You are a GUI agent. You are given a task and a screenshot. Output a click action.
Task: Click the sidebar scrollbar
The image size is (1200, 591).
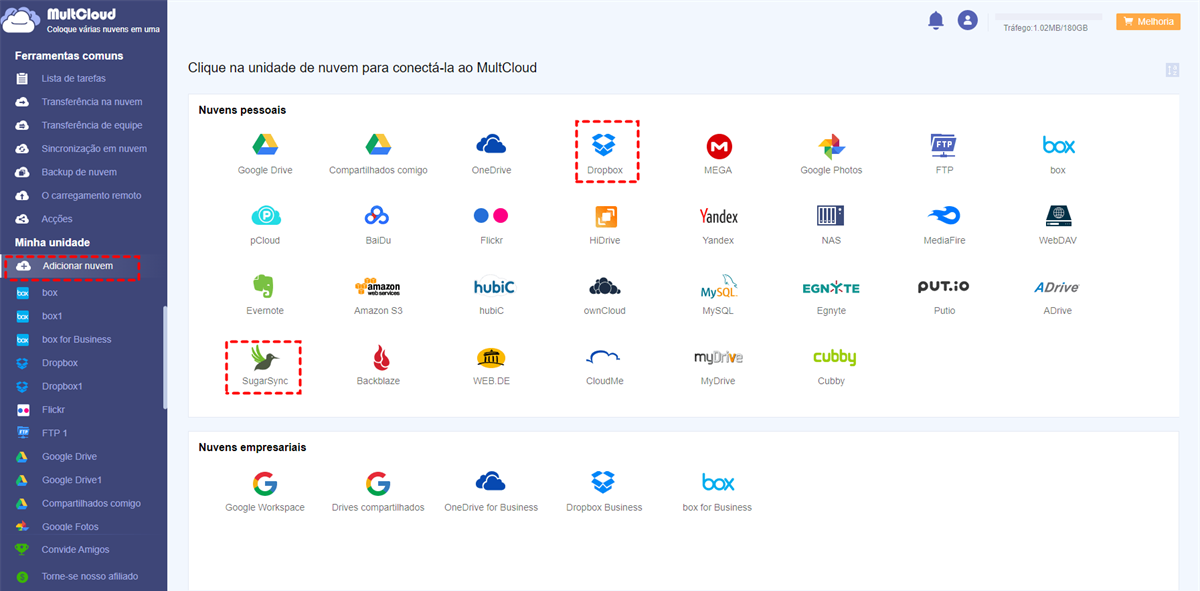(x=165, y=357)
